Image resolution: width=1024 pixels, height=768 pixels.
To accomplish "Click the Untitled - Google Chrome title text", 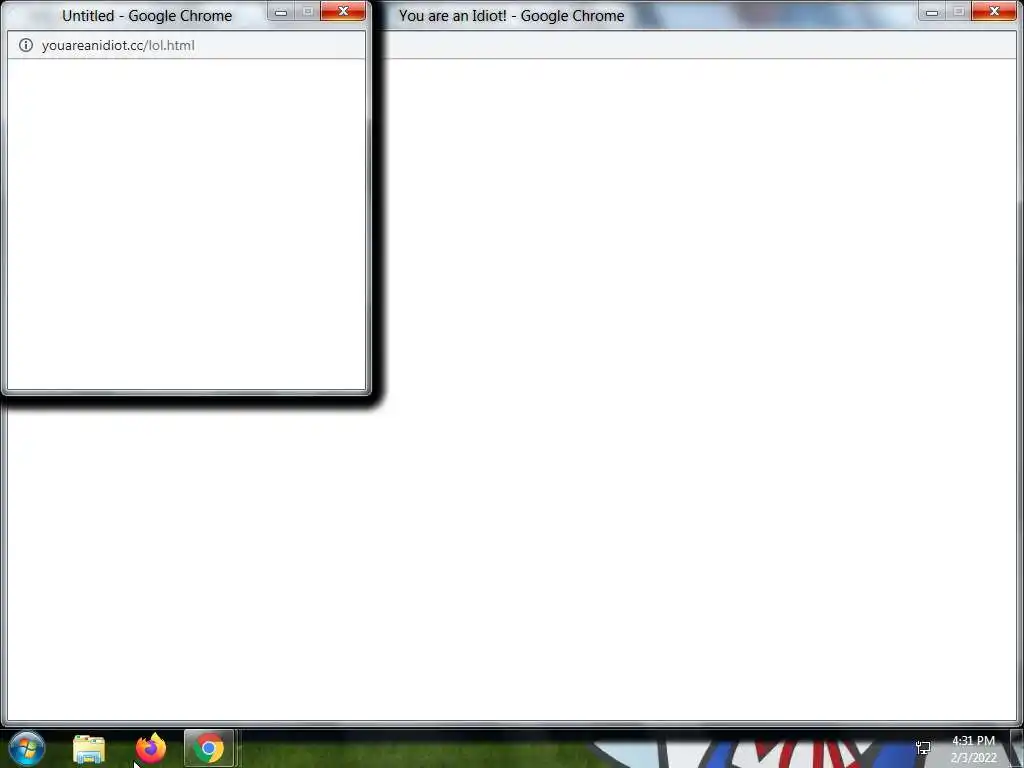I will coord(147,16).
